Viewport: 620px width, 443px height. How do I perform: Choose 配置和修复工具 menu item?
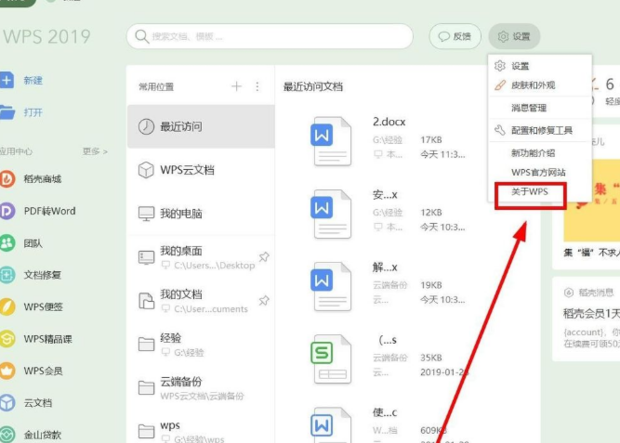540,130
